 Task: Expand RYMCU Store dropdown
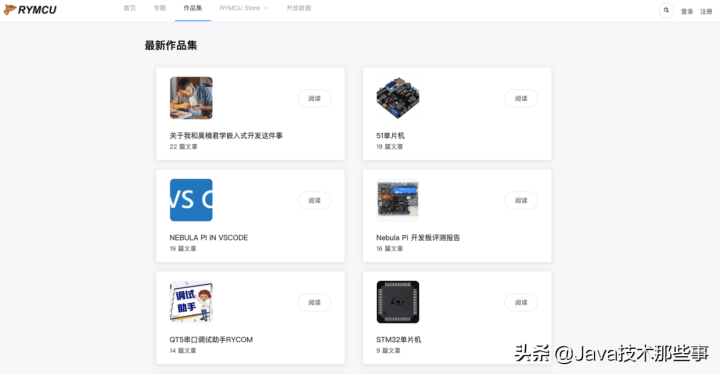pos(244,8)
